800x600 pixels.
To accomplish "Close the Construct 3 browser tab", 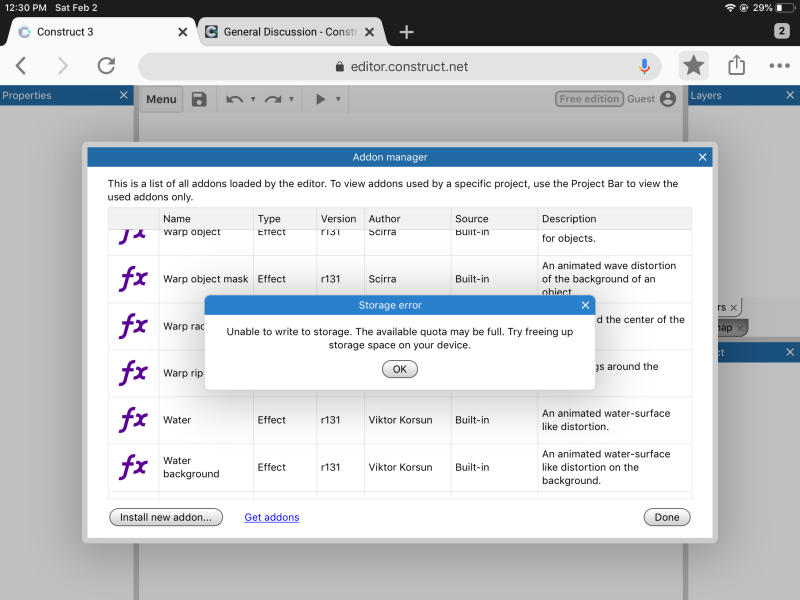I will coord(183,32).
